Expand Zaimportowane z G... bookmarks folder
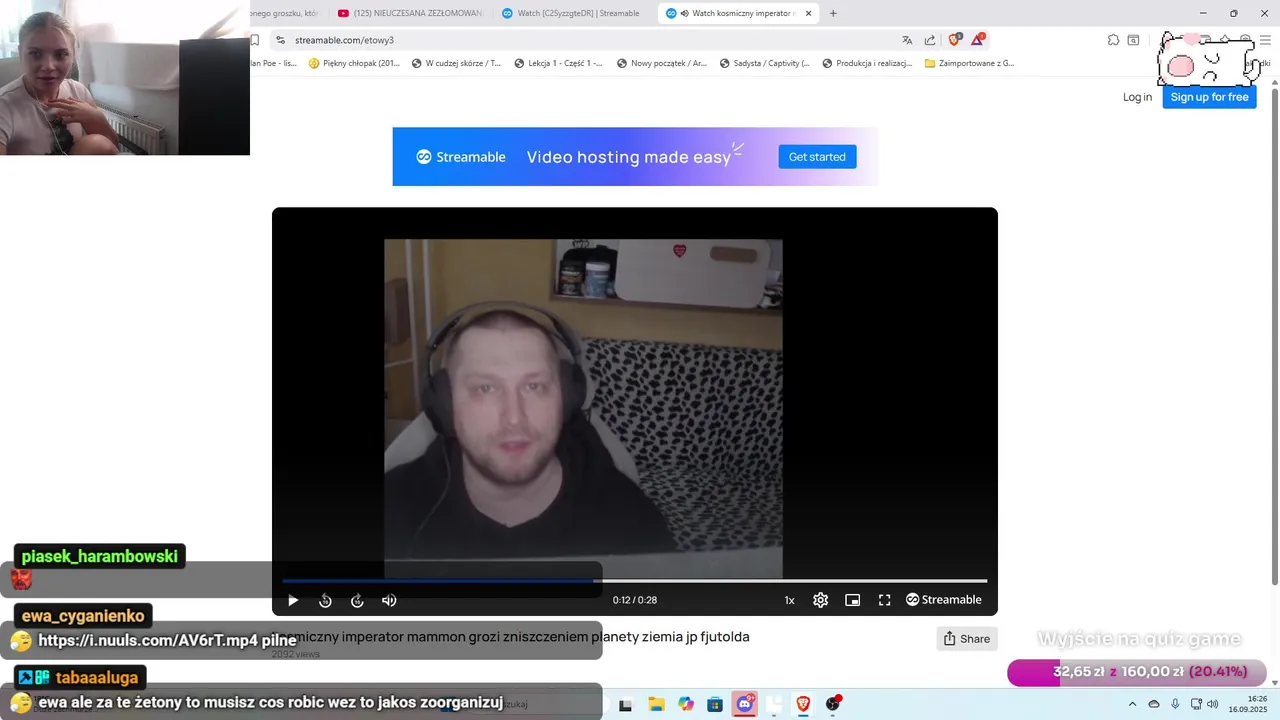Image resolution: width=1280 pixels, height=720 pixels. (969, 63)
